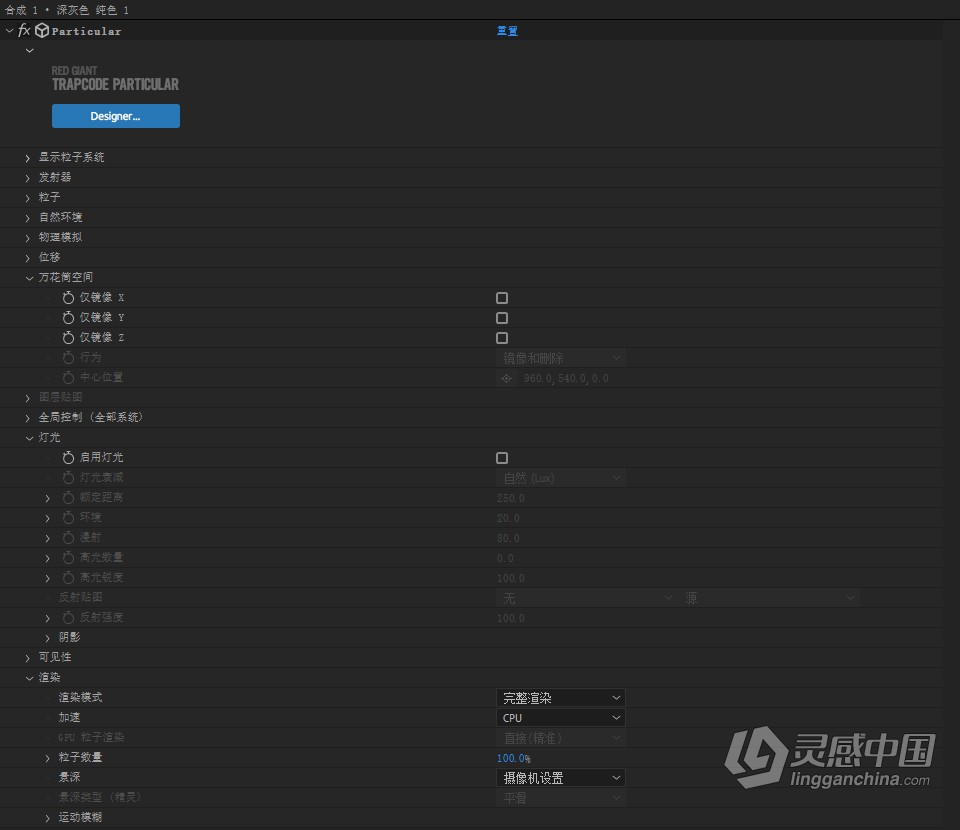Click stopwatch icon for 启用灯光
The height and width of the screenshot is (830, 960).
[x=68, y=457]
